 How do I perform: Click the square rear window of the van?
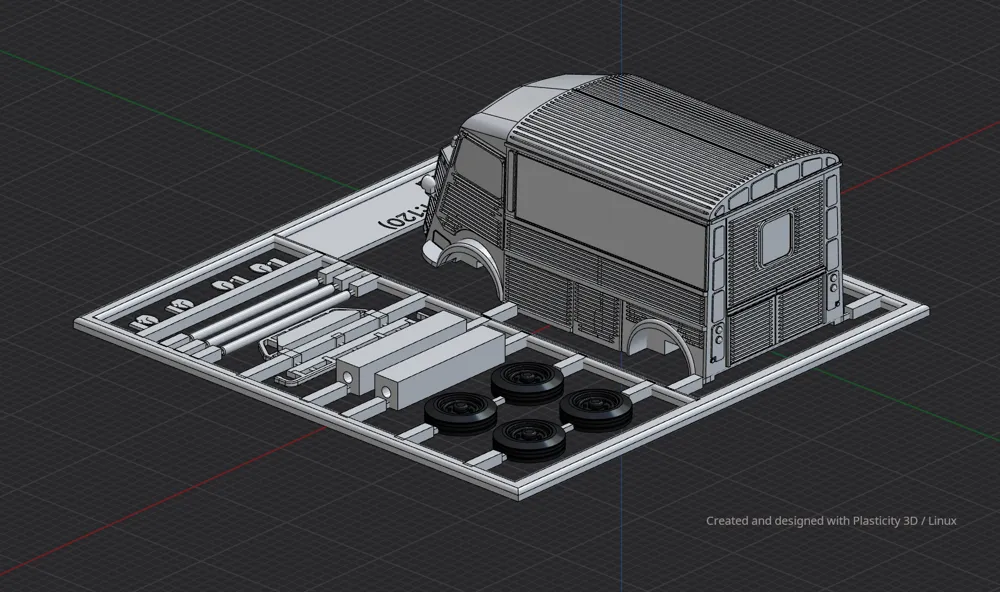pyautogui.click(x=776, y=239)
